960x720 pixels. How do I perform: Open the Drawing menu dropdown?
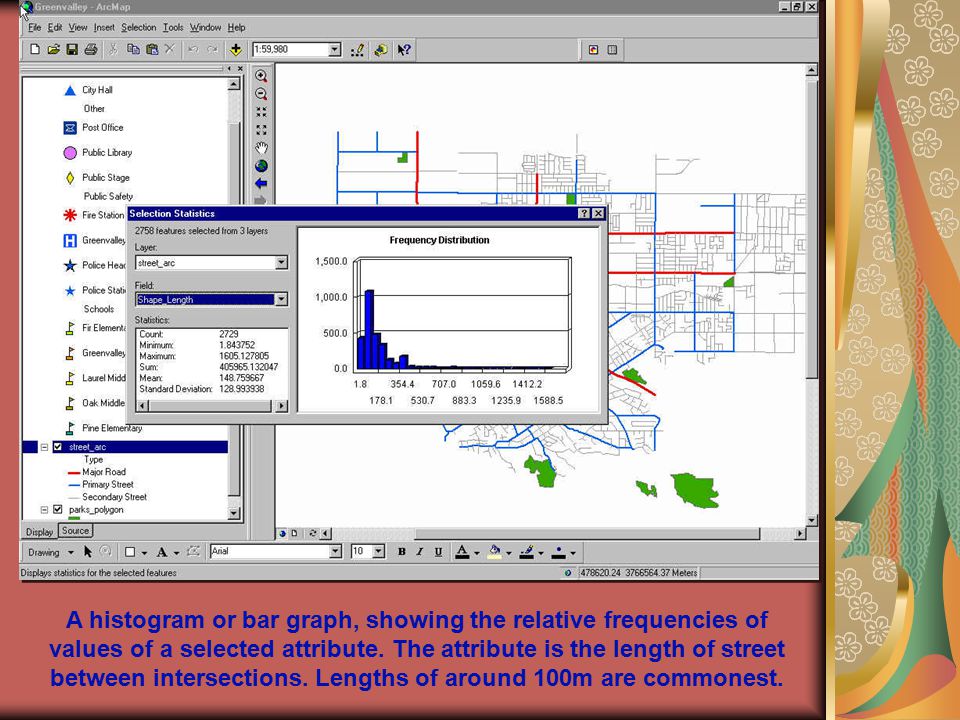coord(51,552)
